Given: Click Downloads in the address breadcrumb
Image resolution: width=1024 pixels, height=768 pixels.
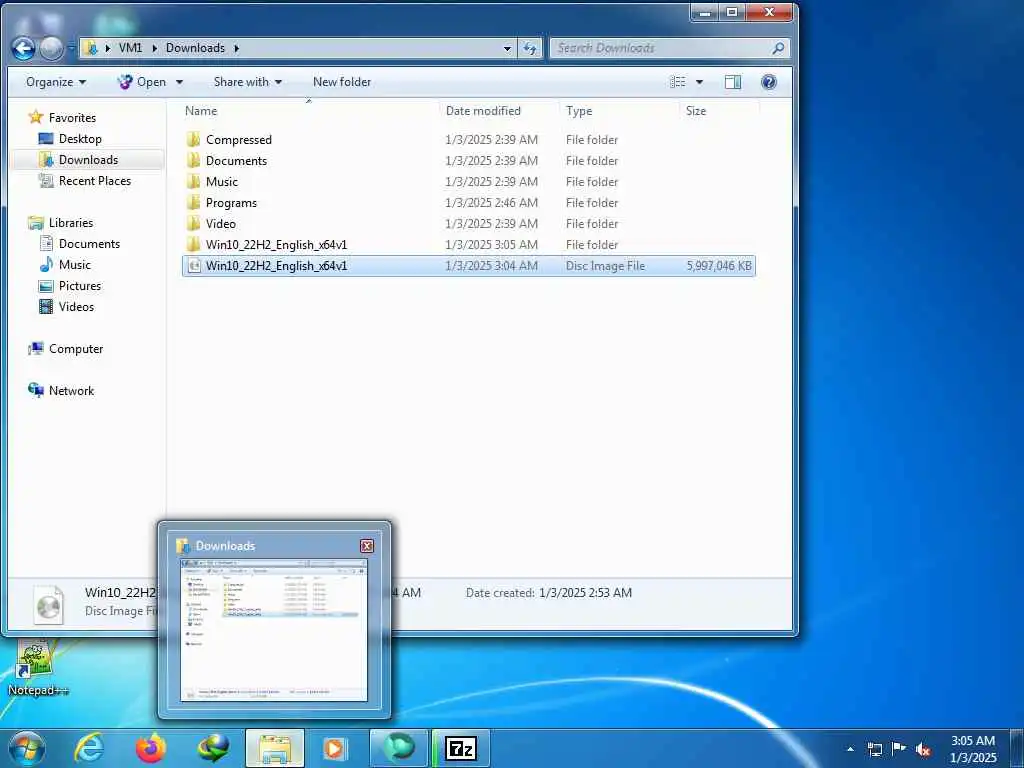Looking at the screenshot, I should click(195, 48).
